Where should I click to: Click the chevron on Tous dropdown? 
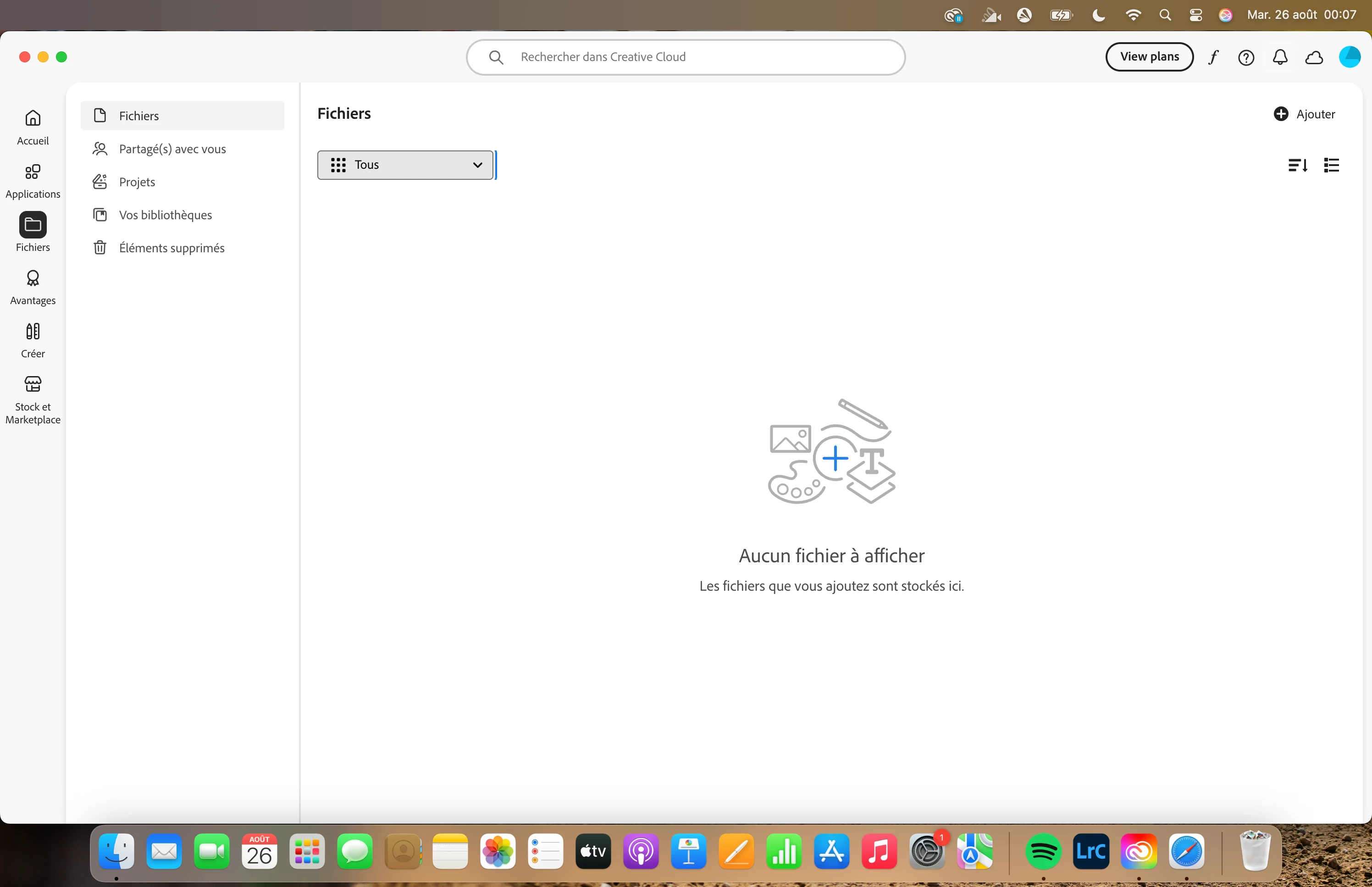(x=477, y=165)
